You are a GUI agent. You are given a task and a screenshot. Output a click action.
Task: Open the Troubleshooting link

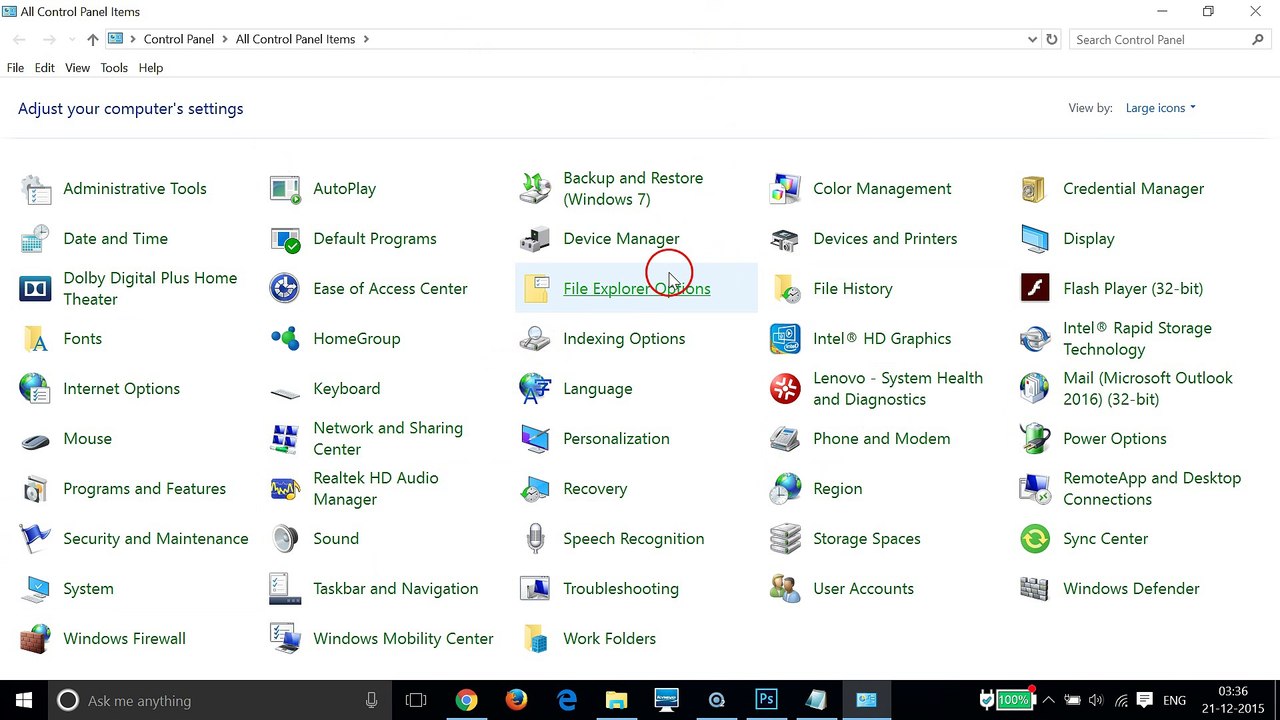(x=621, y=589)
